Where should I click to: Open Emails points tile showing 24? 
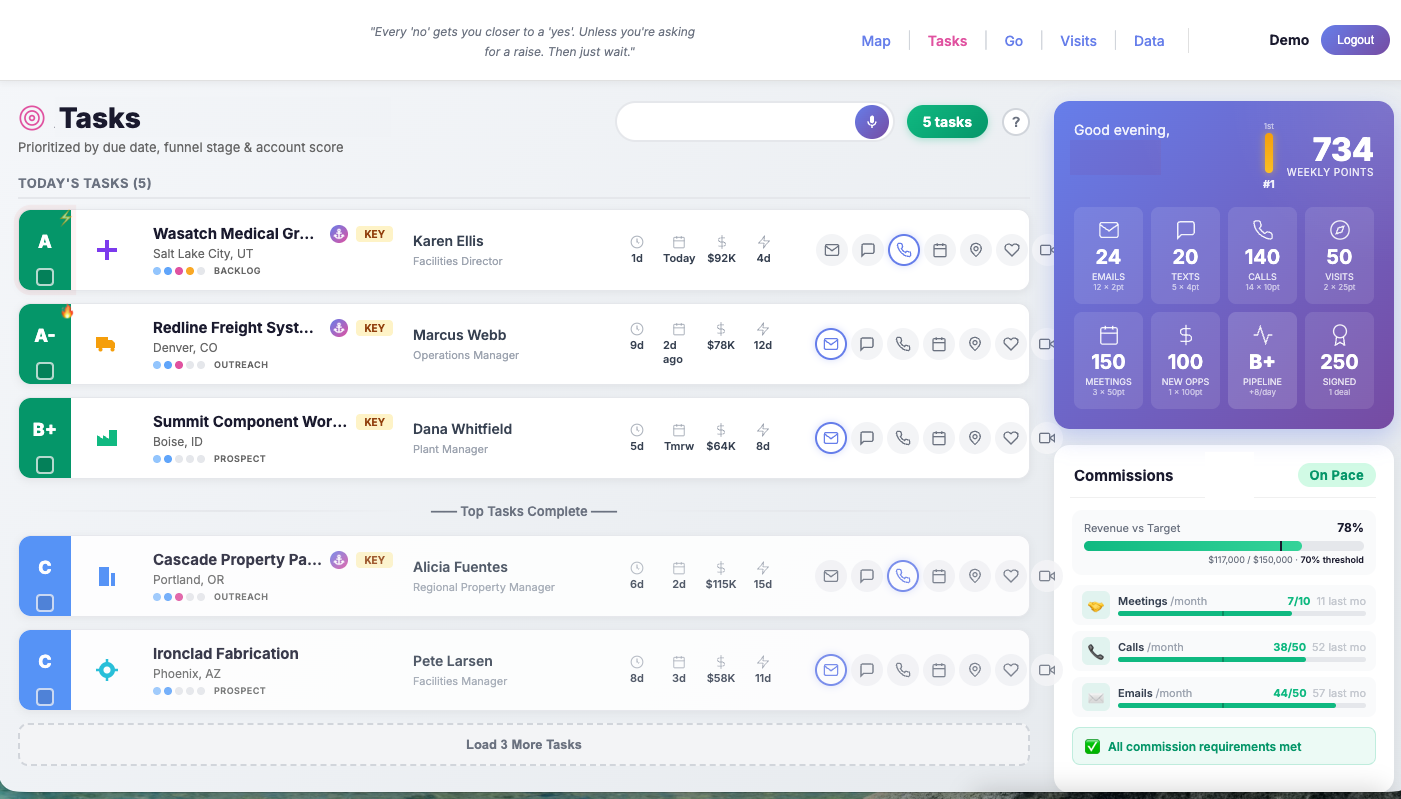click(x=1108, y=256)
